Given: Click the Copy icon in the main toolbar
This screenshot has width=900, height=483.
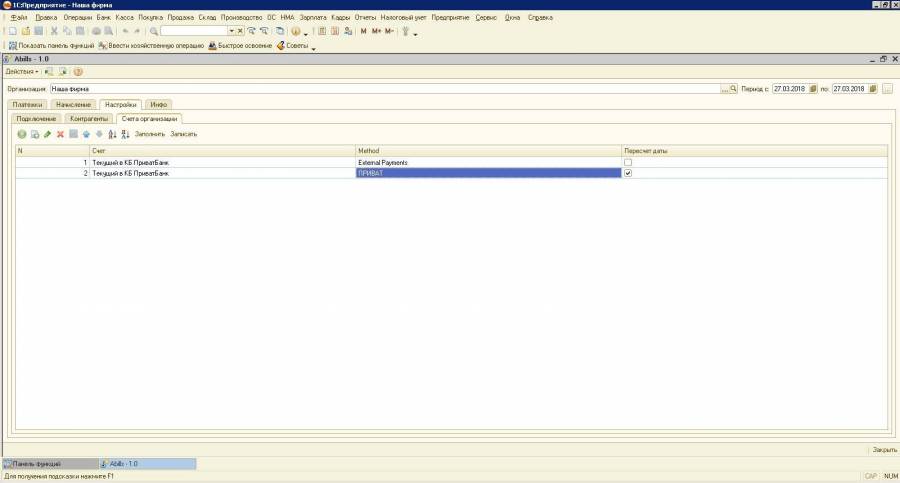Looking at the screenshot, I should click(x=67, y=31).
